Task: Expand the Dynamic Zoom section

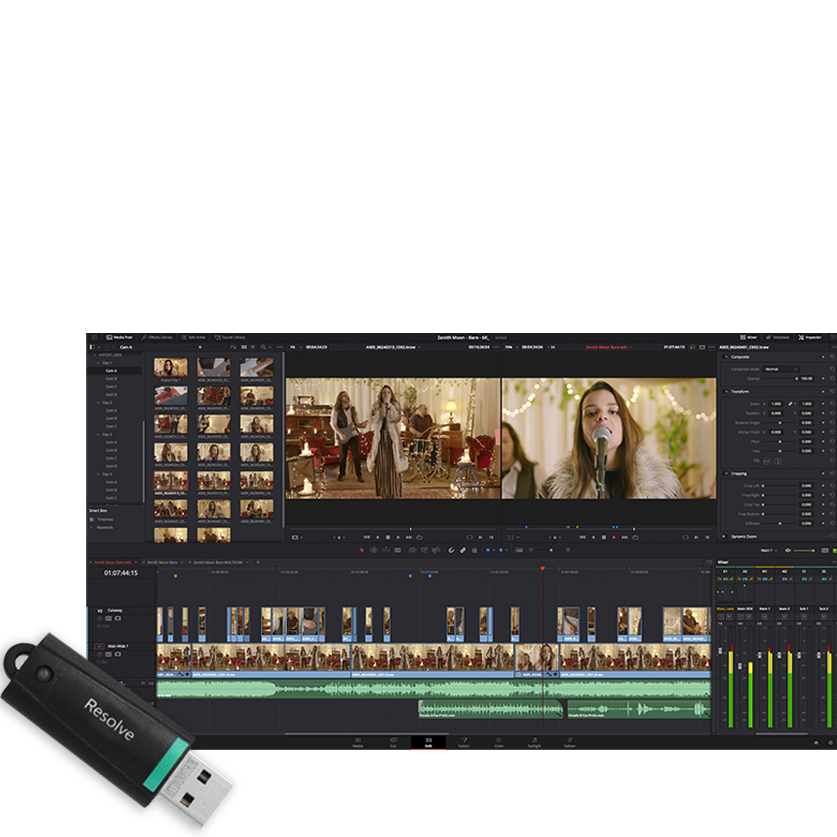Action: [x=743, y=535]
